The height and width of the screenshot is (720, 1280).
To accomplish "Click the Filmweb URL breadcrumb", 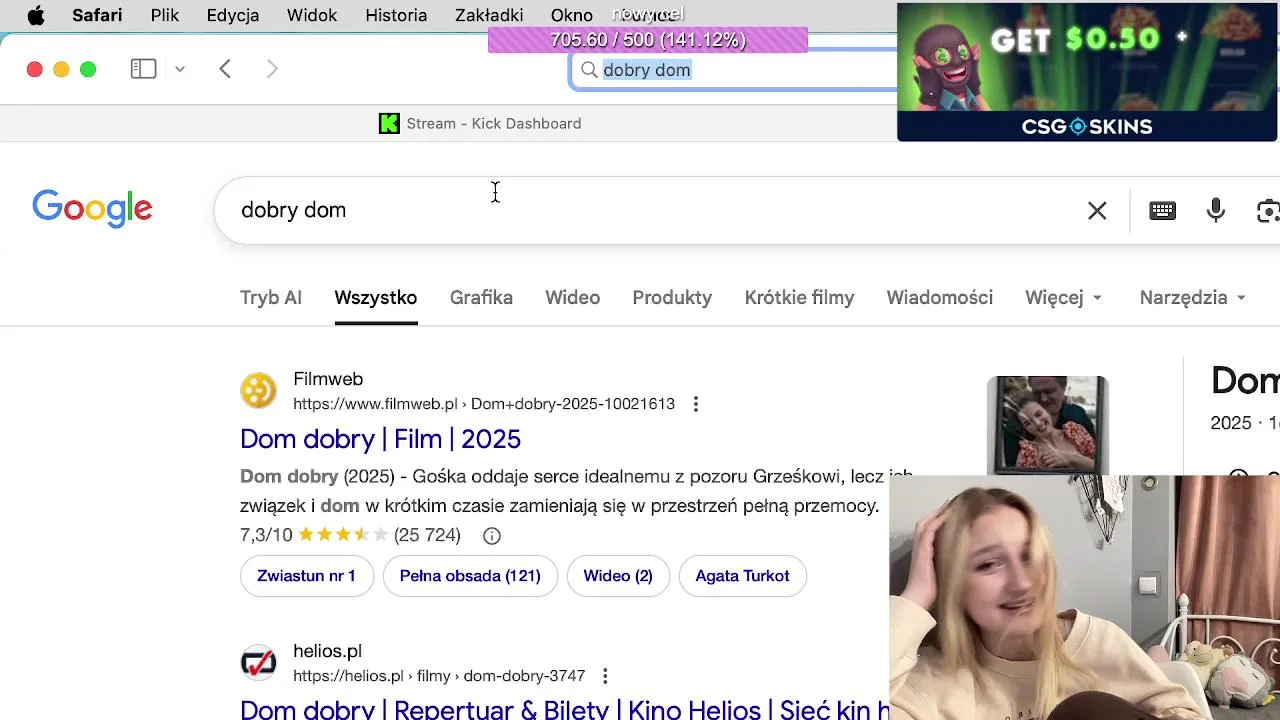I will 484,404.
